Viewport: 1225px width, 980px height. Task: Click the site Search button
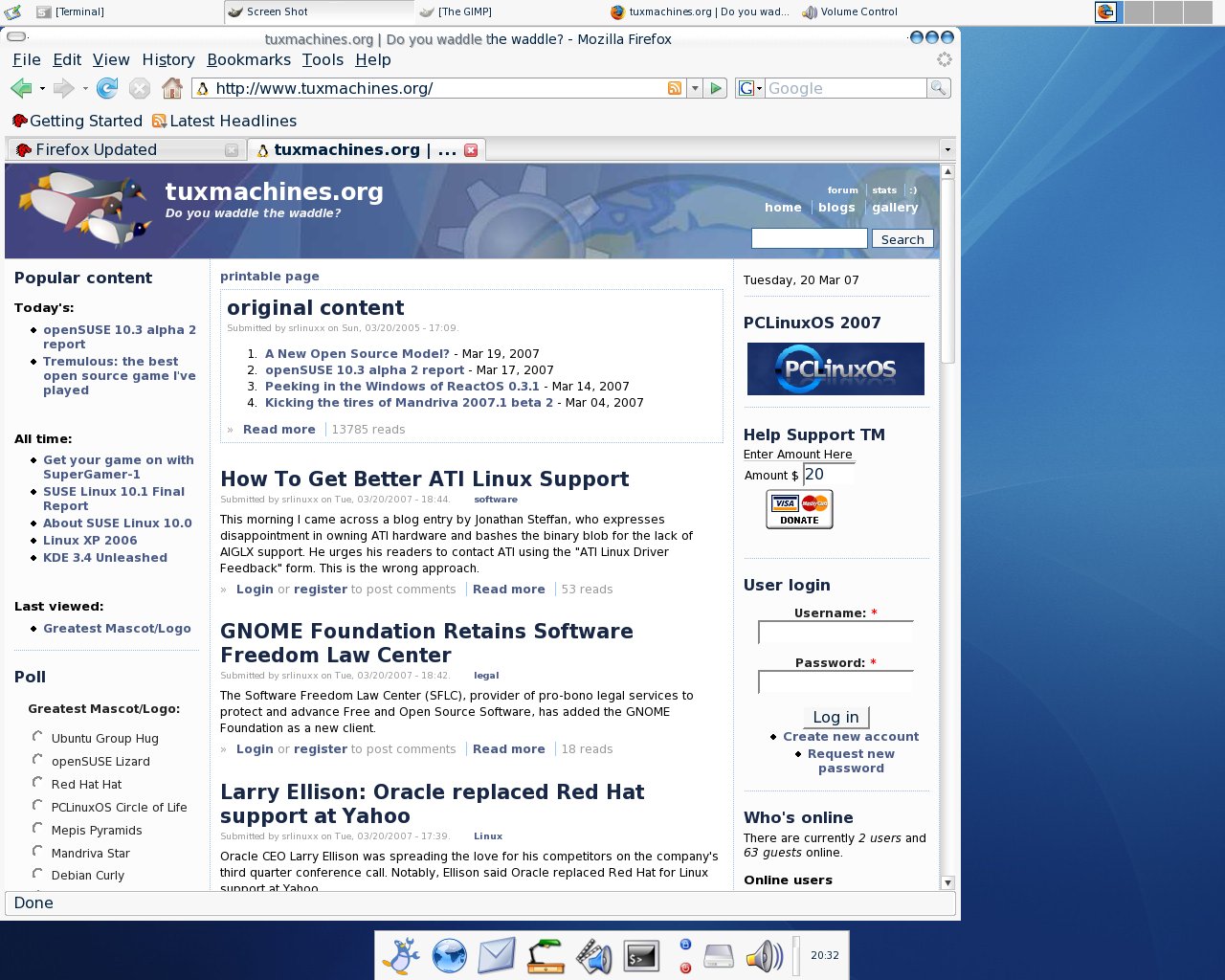click(902, 239)
